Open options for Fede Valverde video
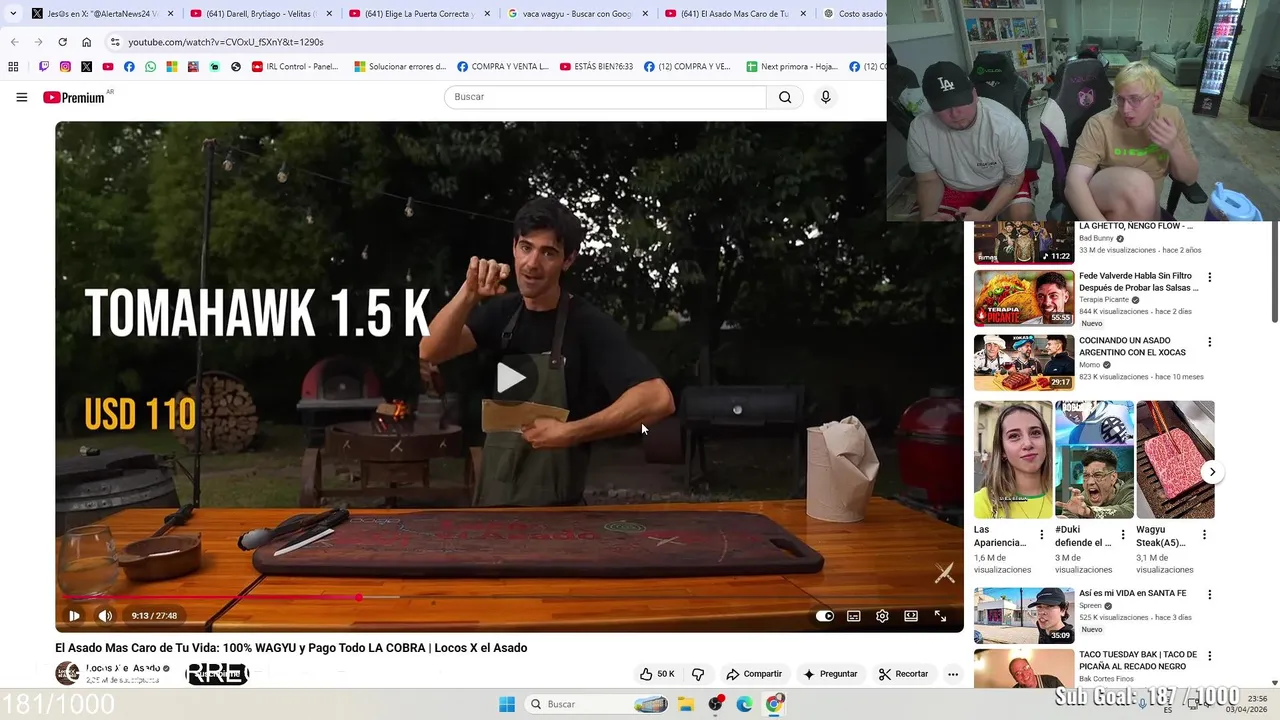The height and width of the screenshot is (720, 1280). click(1209, 277)
